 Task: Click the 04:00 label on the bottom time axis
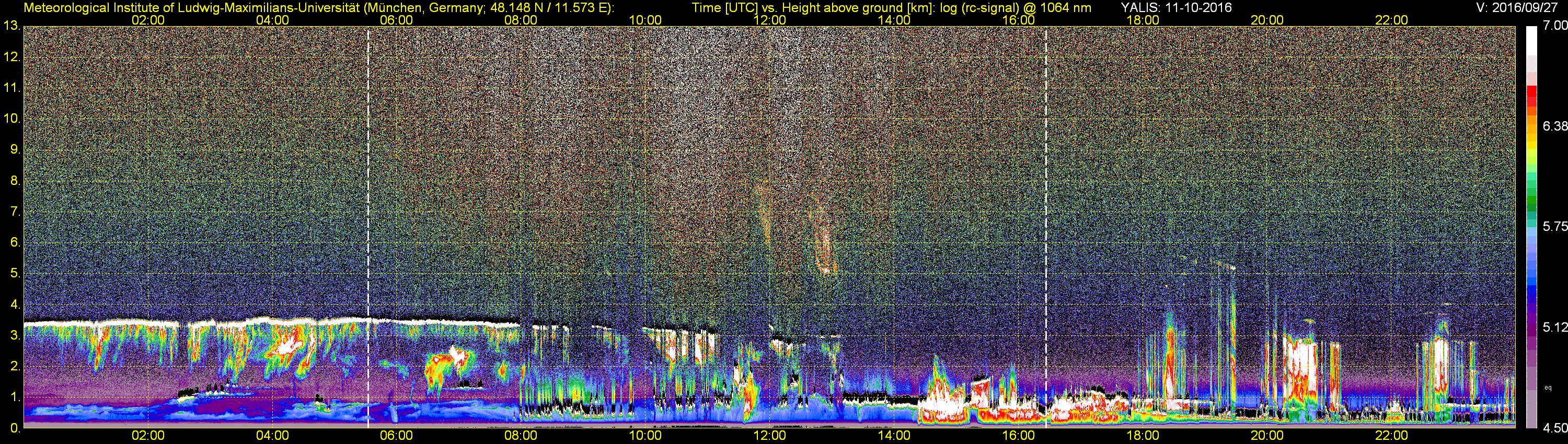click(x=272, y=436)
